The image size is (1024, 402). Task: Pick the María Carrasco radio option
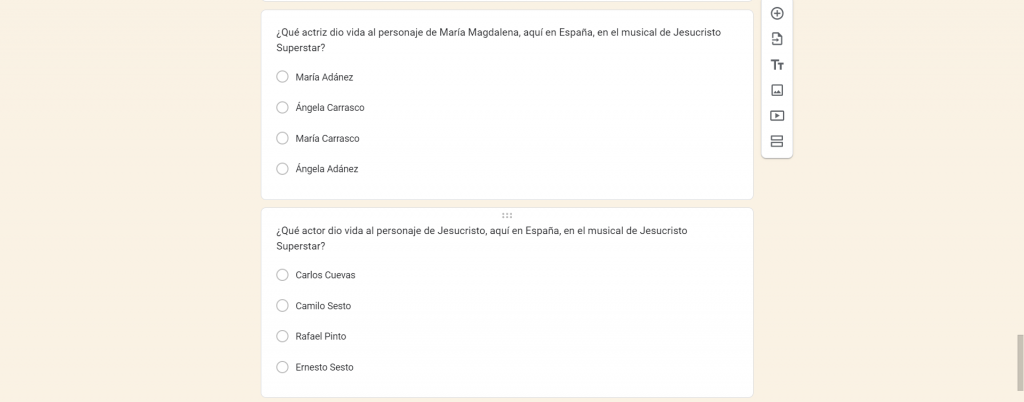pos(282,138)
